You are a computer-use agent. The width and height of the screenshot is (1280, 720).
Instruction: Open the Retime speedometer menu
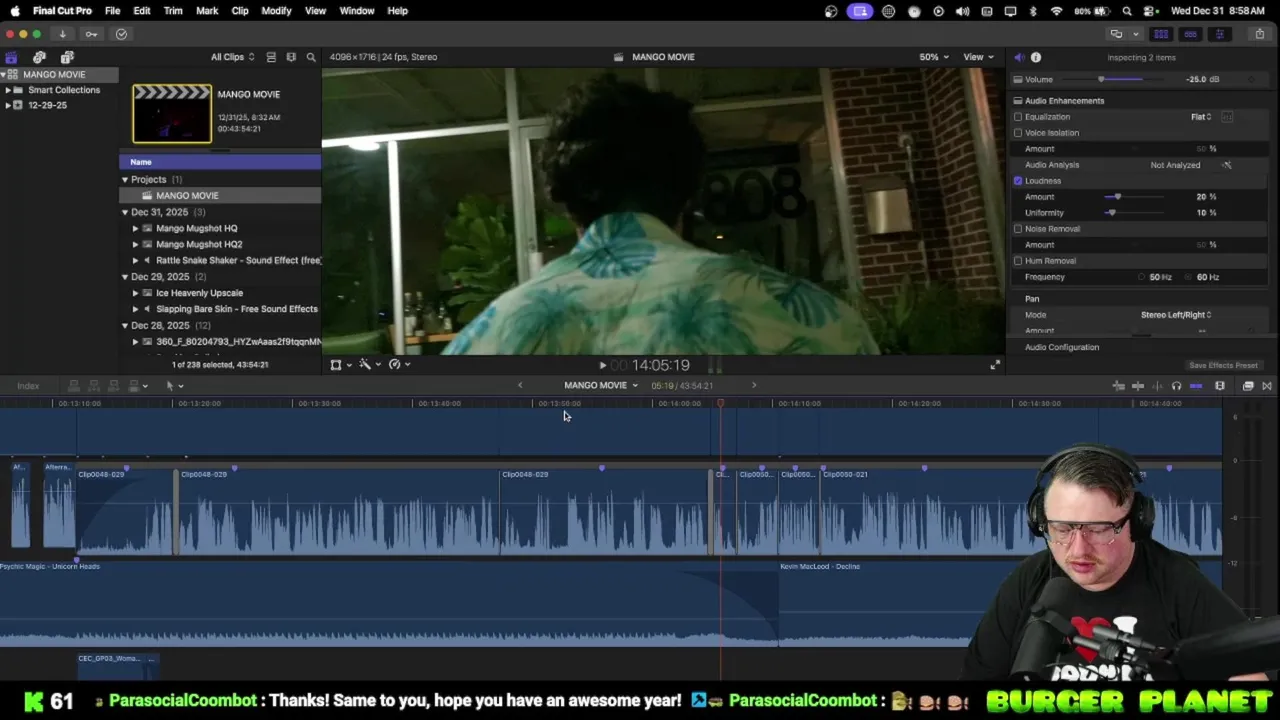pos(399,365)
